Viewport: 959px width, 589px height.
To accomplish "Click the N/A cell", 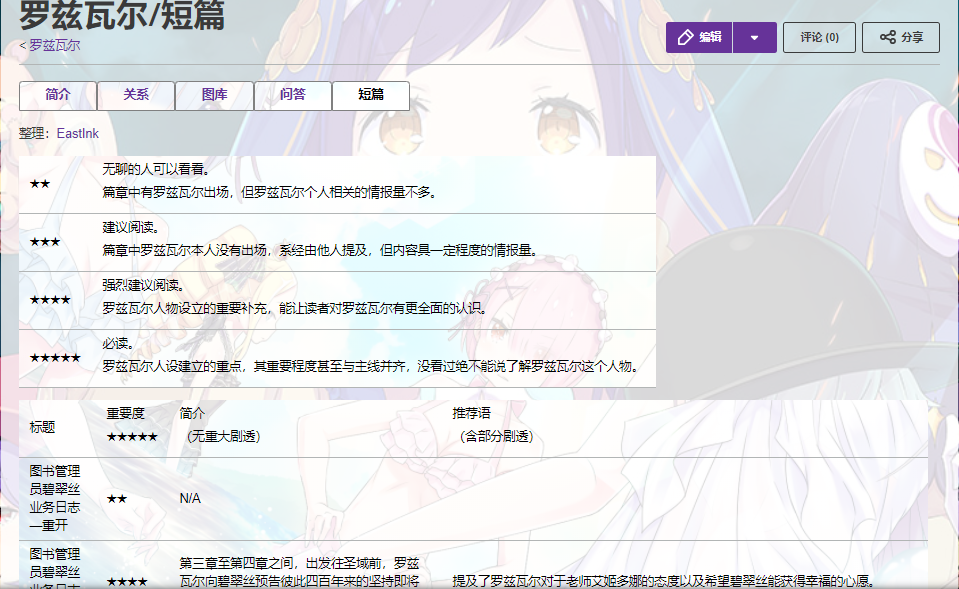I will click(190, 498).
